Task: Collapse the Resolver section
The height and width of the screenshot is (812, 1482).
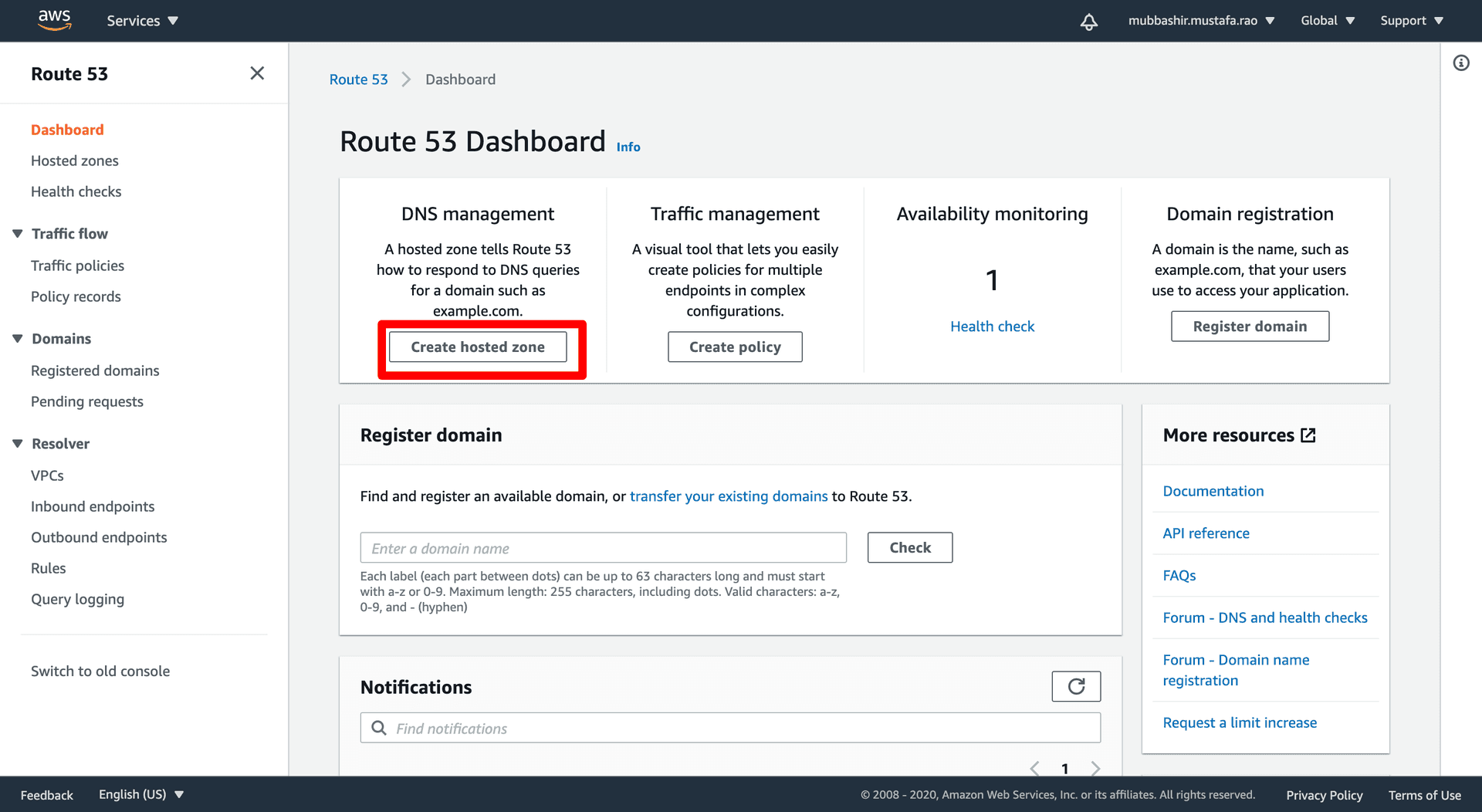Action: [18, 444]
